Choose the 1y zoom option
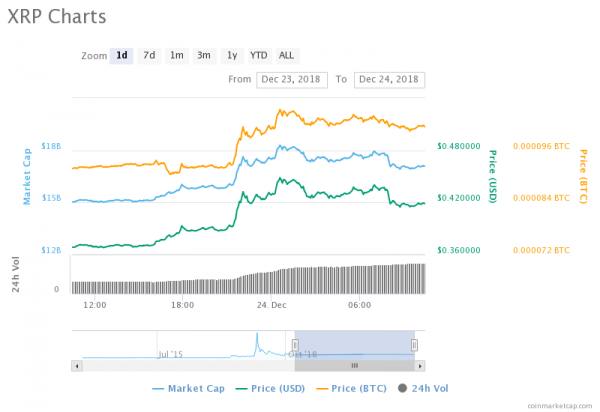This screenshot has height=412, width=600. (x=232, y=56)
